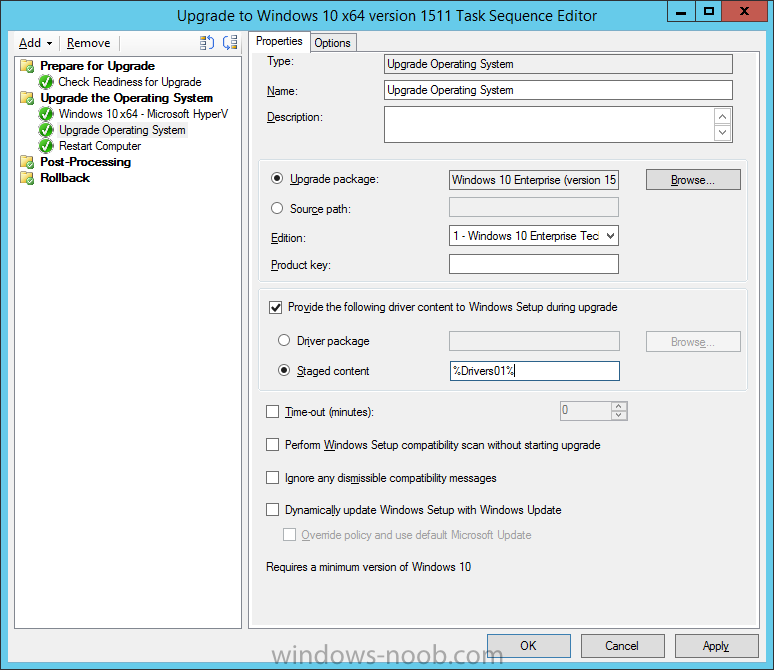This screenshot has width=774, height=670.
Task: Decrease the time-out spinner value
Action: 619,415
